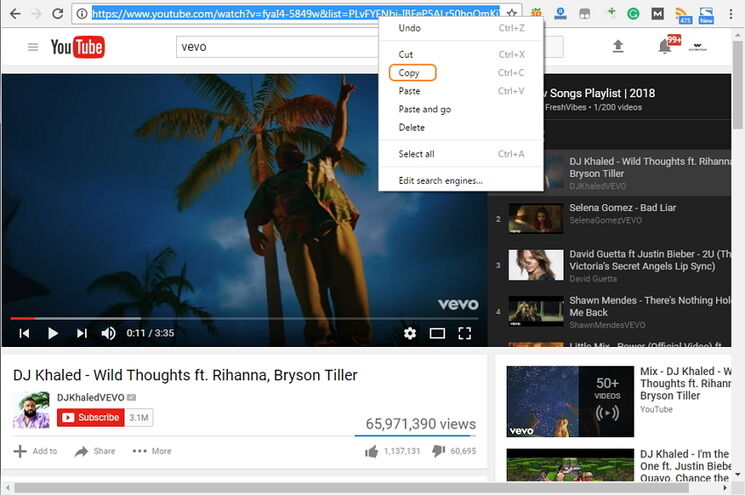The height and width of the screenshot is (495, 745).
Task: Open the Shawn Mendes playlist thumbnail
Action: 536,312
